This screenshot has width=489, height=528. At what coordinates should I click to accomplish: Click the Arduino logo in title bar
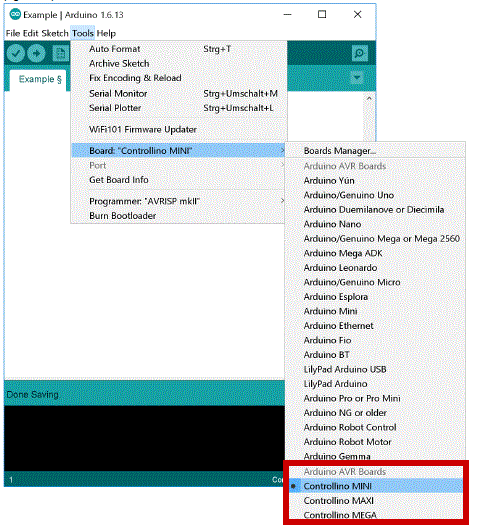click(15, 14)
